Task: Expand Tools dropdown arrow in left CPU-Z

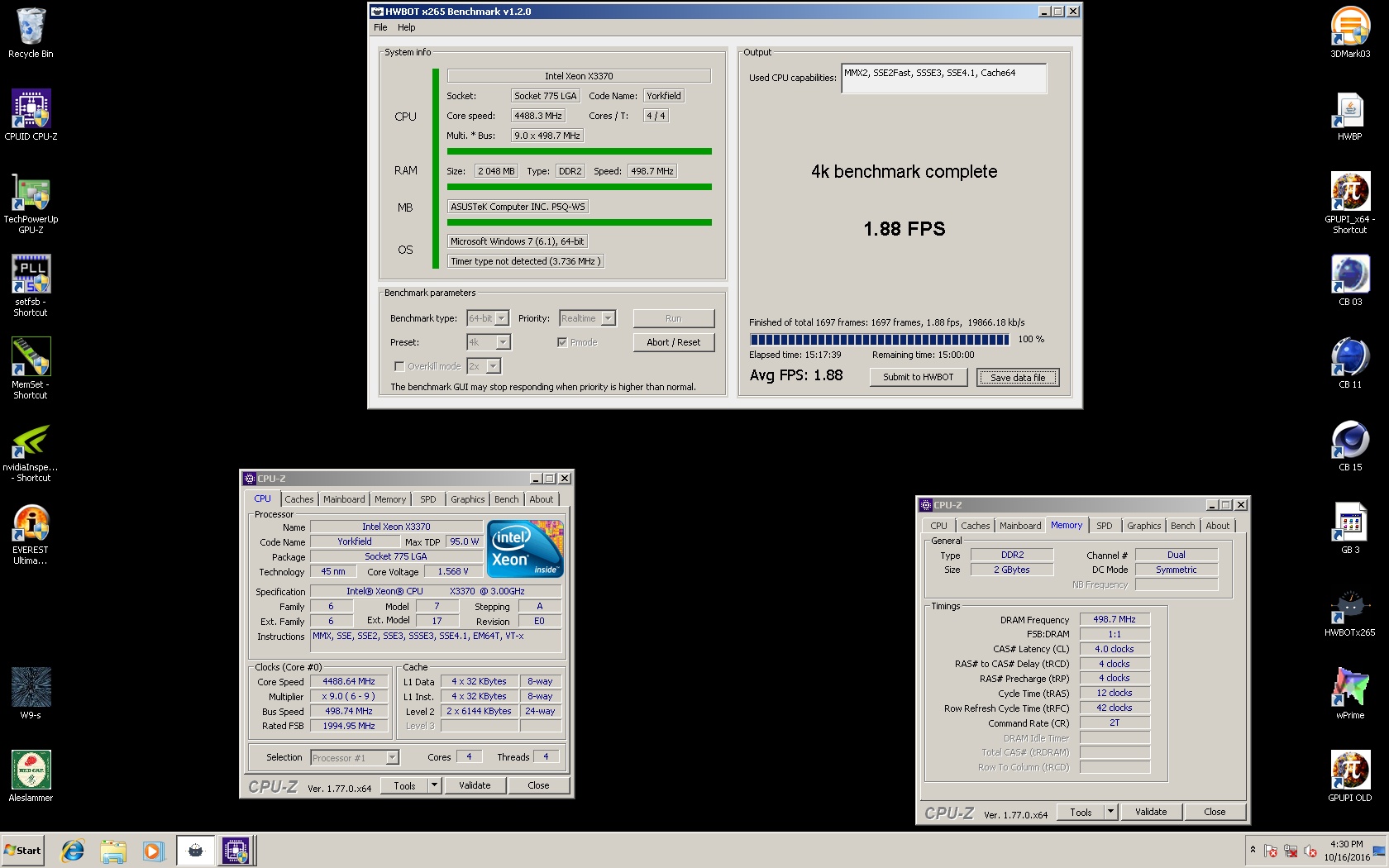Action: [x=434, y=785]
